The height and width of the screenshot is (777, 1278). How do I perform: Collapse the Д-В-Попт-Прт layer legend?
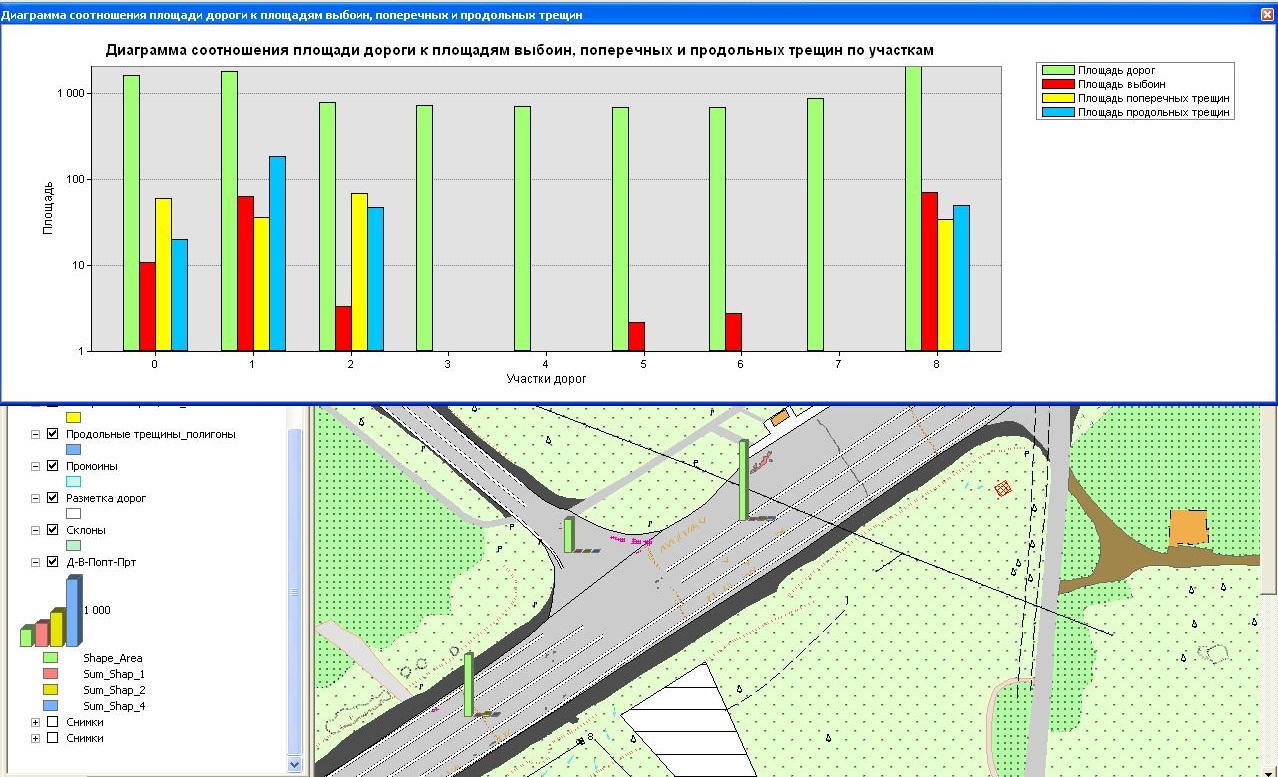[36, 562]
